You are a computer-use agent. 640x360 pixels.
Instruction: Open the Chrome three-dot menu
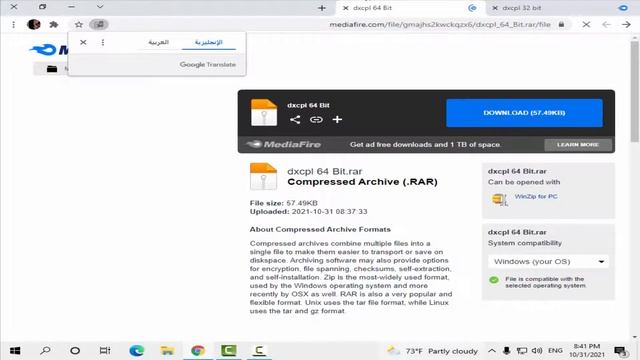pyautogui.click(x=13, y=24)
